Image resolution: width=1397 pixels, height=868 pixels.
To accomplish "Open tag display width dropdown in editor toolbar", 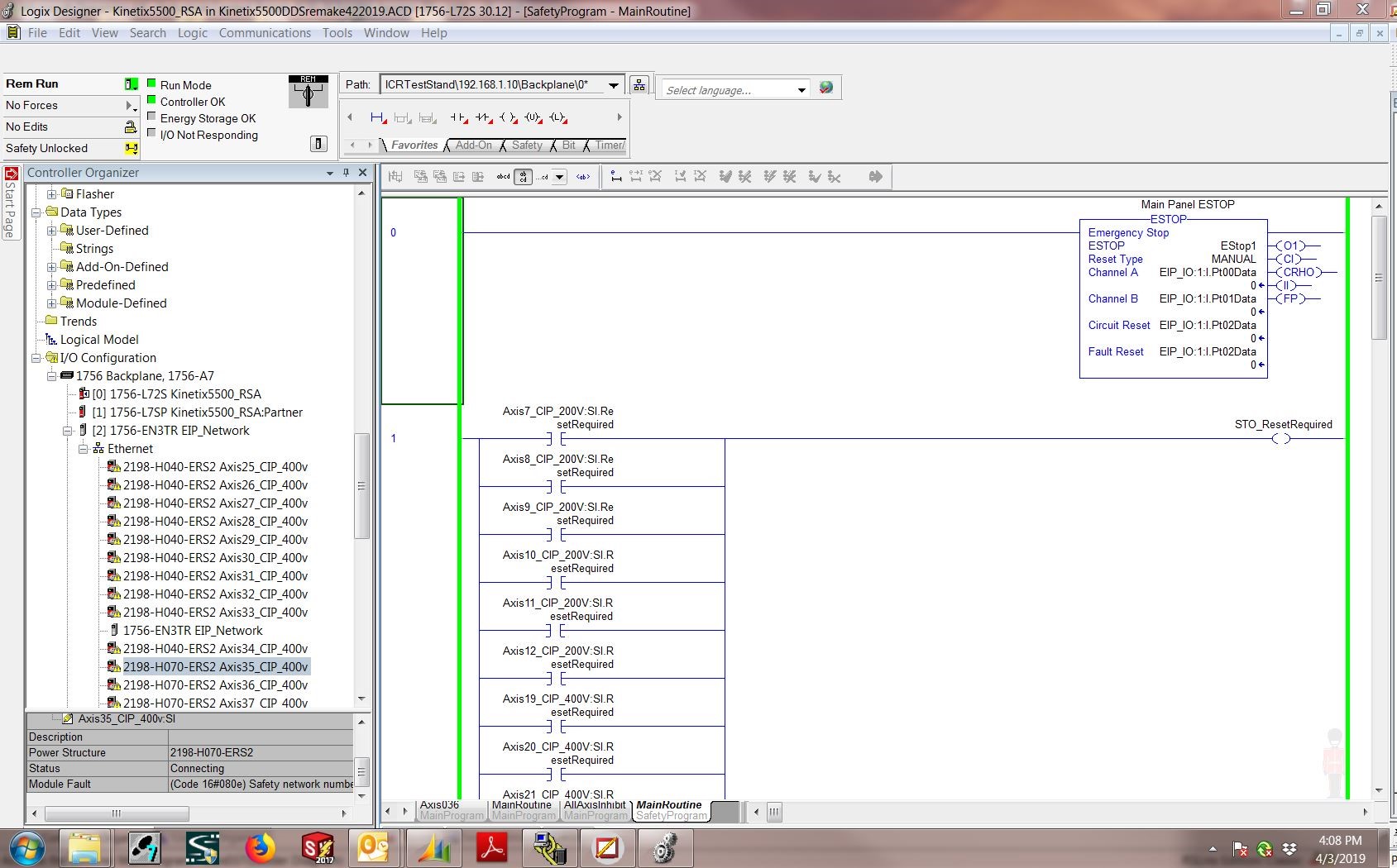I will click(x=559, y=177).
